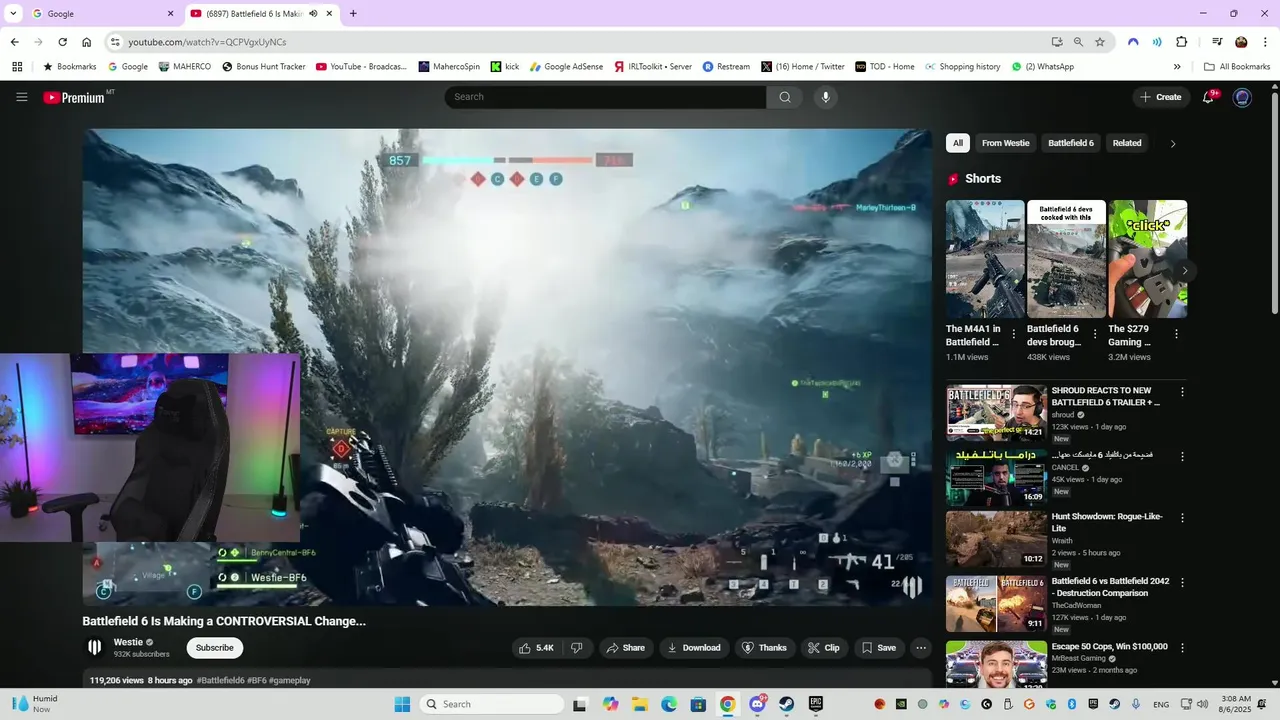Open options for Hunt Showdown video
This screenshot has height=720, width=1280.
1182,518
